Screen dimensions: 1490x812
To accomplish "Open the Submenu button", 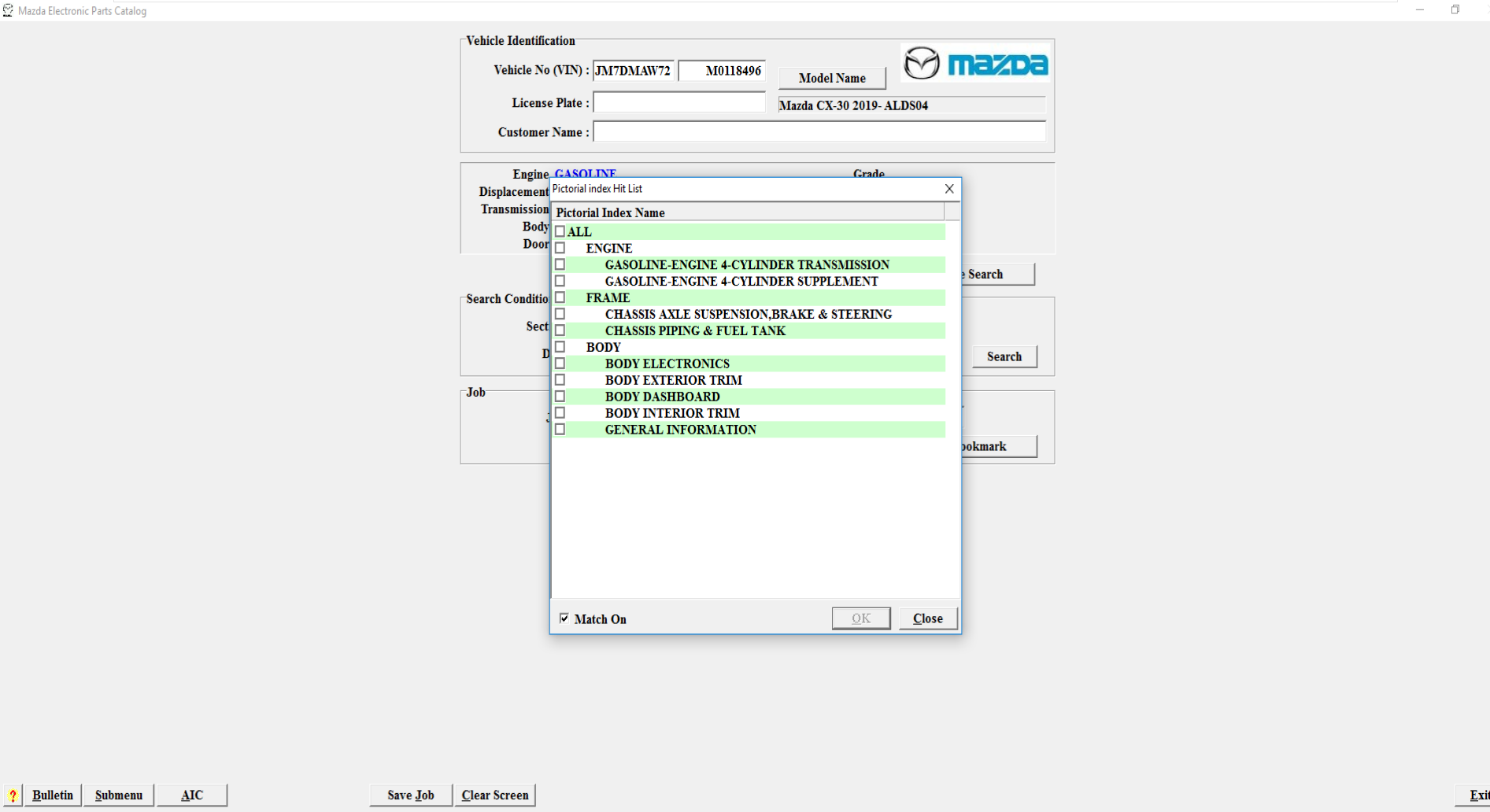I will click(119, 795).
